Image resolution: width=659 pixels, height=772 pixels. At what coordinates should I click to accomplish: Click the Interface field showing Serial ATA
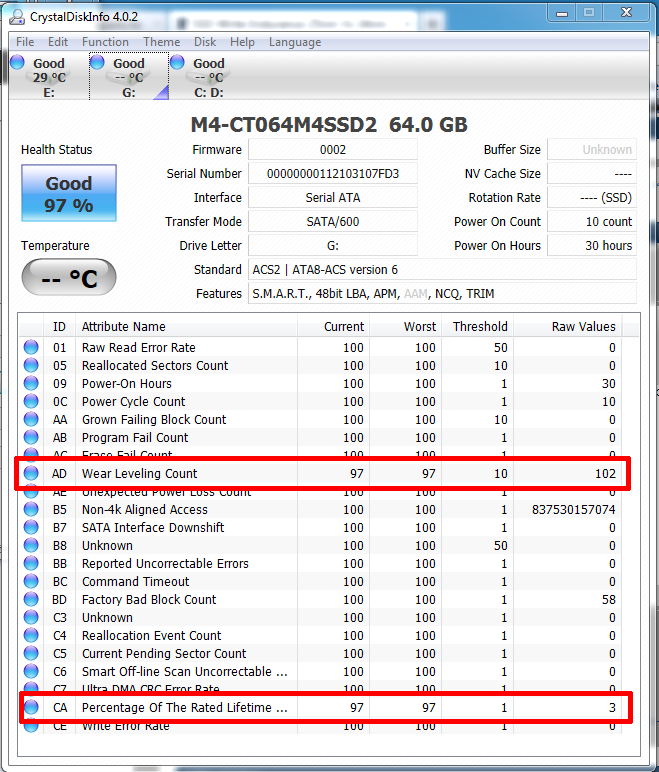tap(333, 197)
